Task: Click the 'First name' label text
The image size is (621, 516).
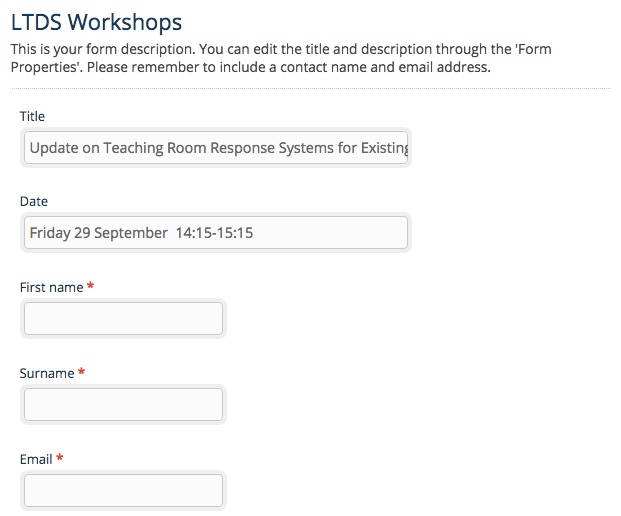Action: [52, 288]
